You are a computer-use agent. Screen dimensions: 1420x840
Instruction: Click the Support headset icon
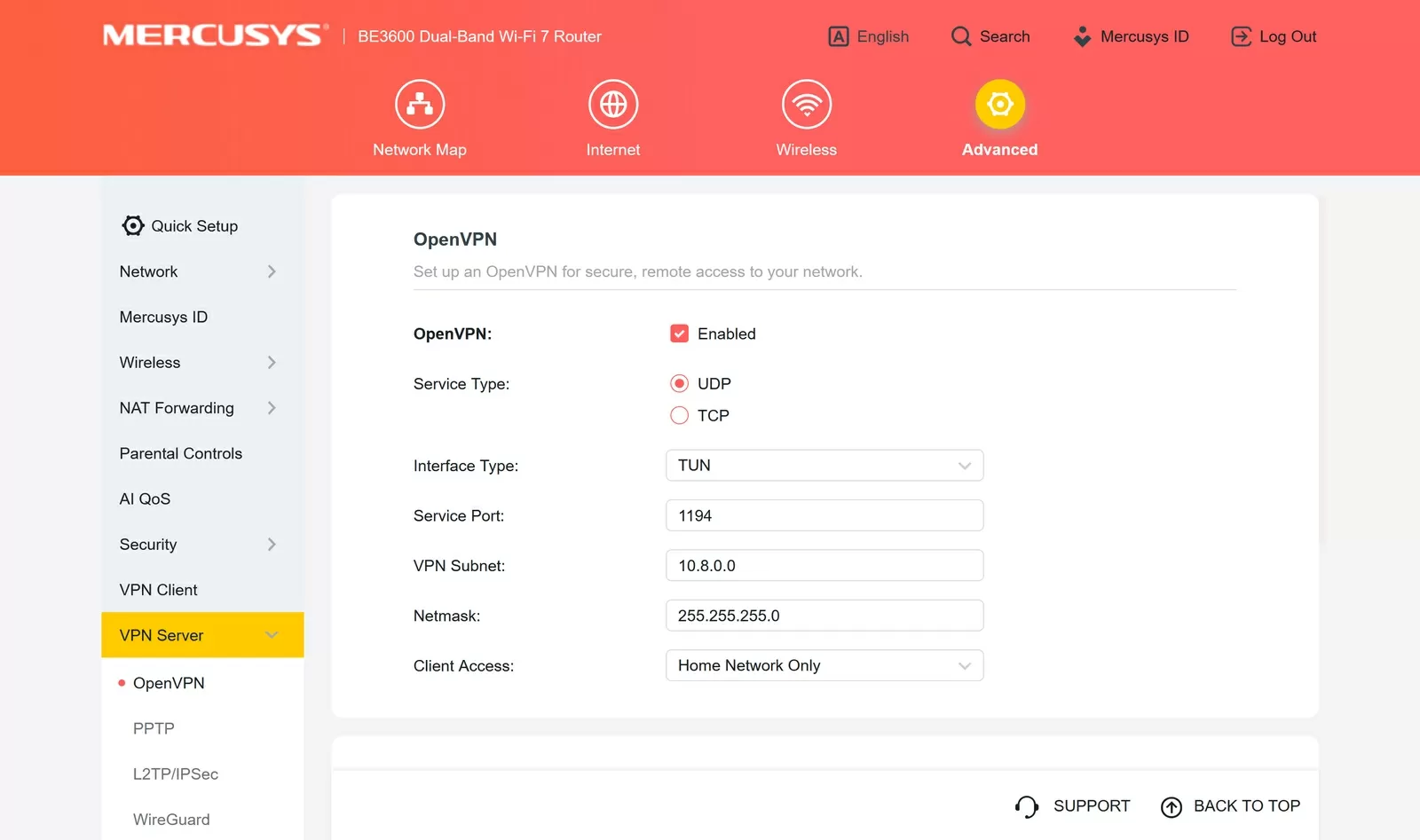(1027, 806)
